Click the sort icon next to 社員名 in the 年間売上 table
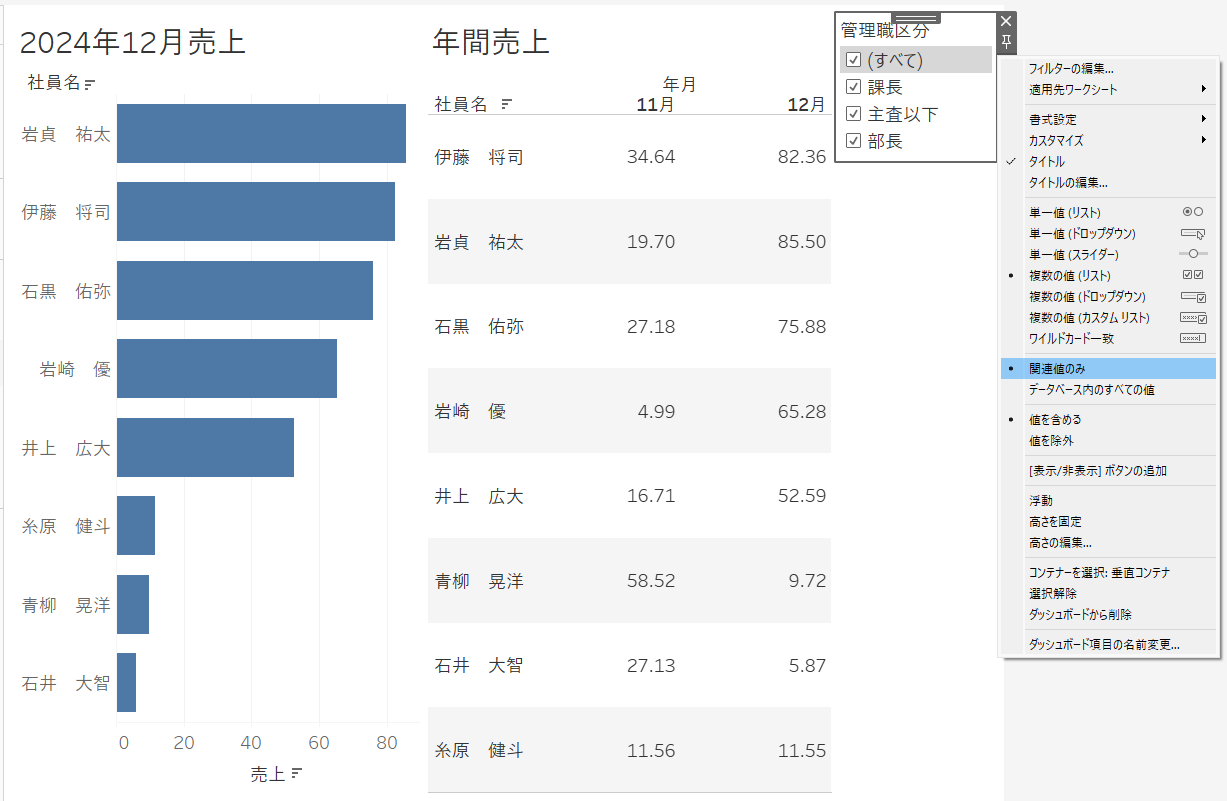The image size is (1227, 801). pos(506,104)
